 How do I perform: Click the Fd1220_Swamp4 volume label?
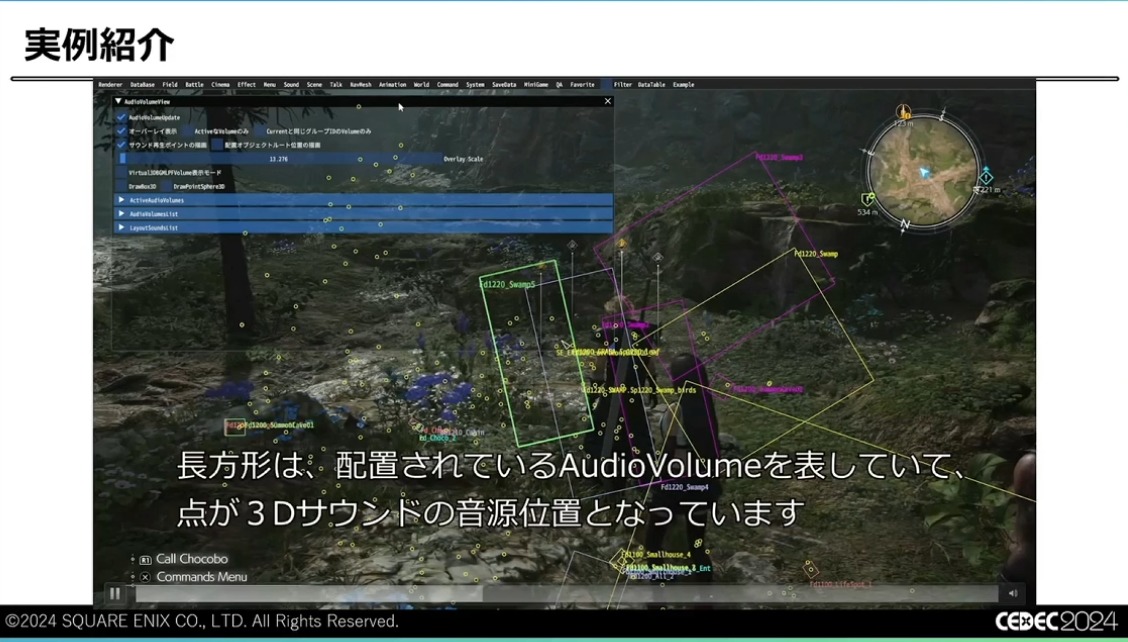[685, 487]
